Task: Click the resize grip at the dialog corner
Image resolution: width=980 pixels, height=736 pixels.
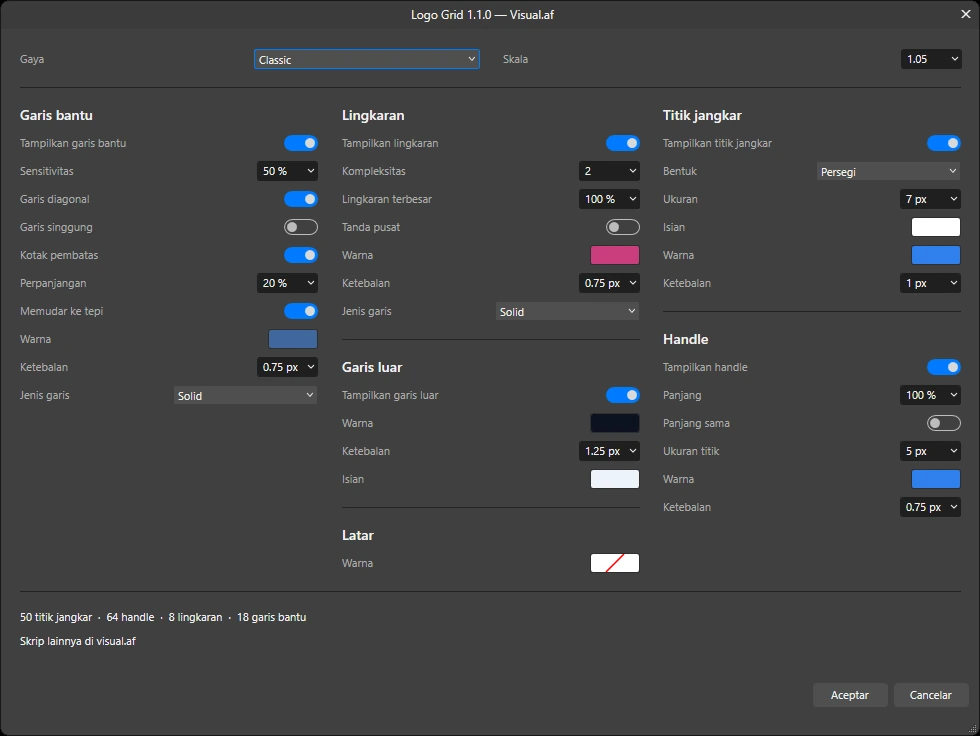Action: pos(972,729)
